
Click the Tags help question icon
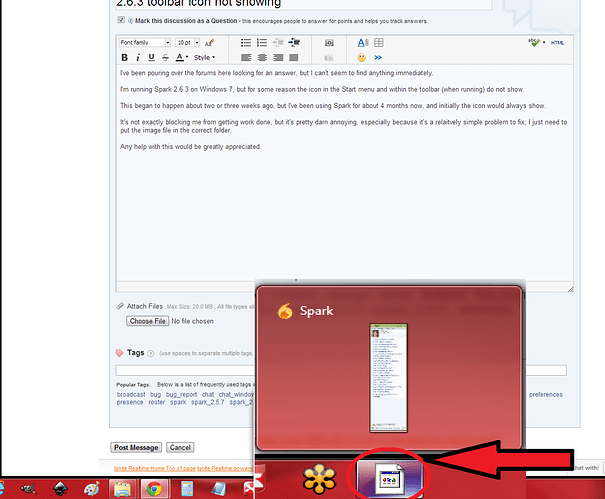point(150,354)
